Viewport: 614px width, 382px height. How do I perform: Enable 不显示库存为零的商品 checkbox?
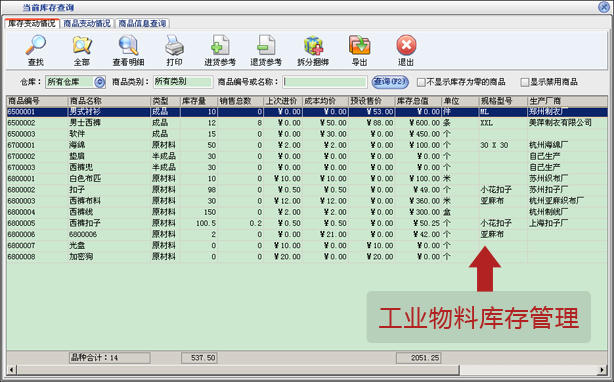[x=421, y=82]
